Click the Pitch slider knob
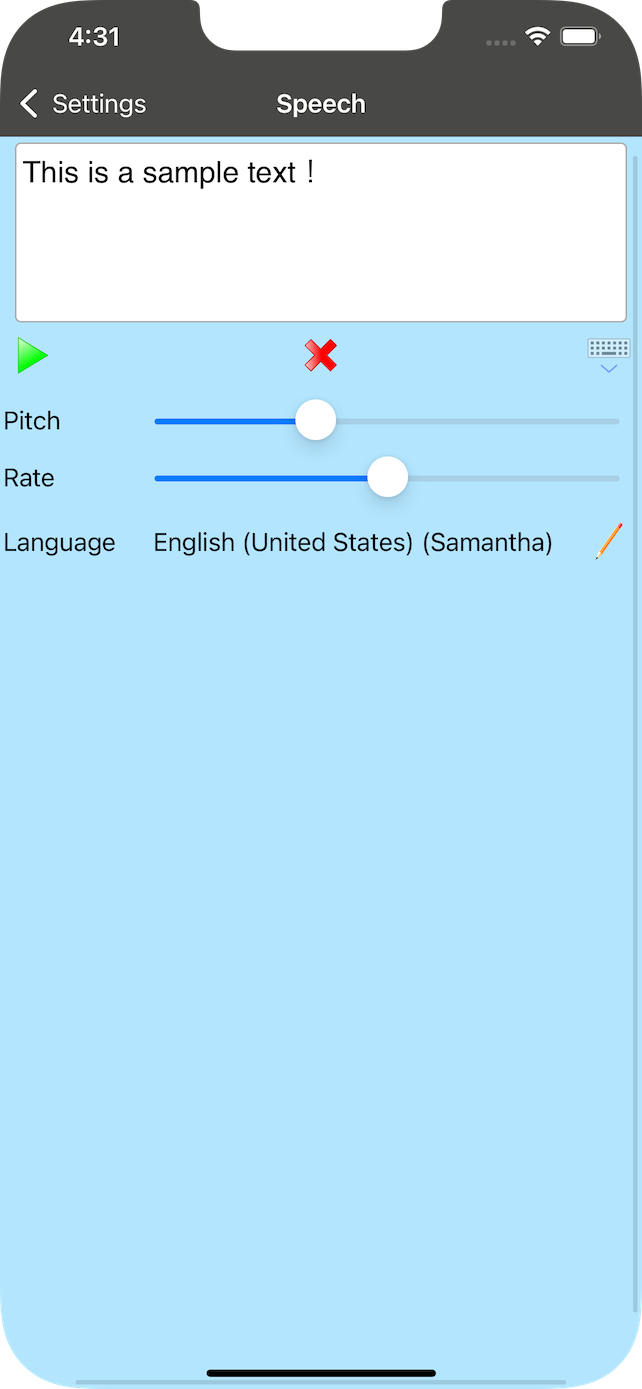 [x=316, y=420]
